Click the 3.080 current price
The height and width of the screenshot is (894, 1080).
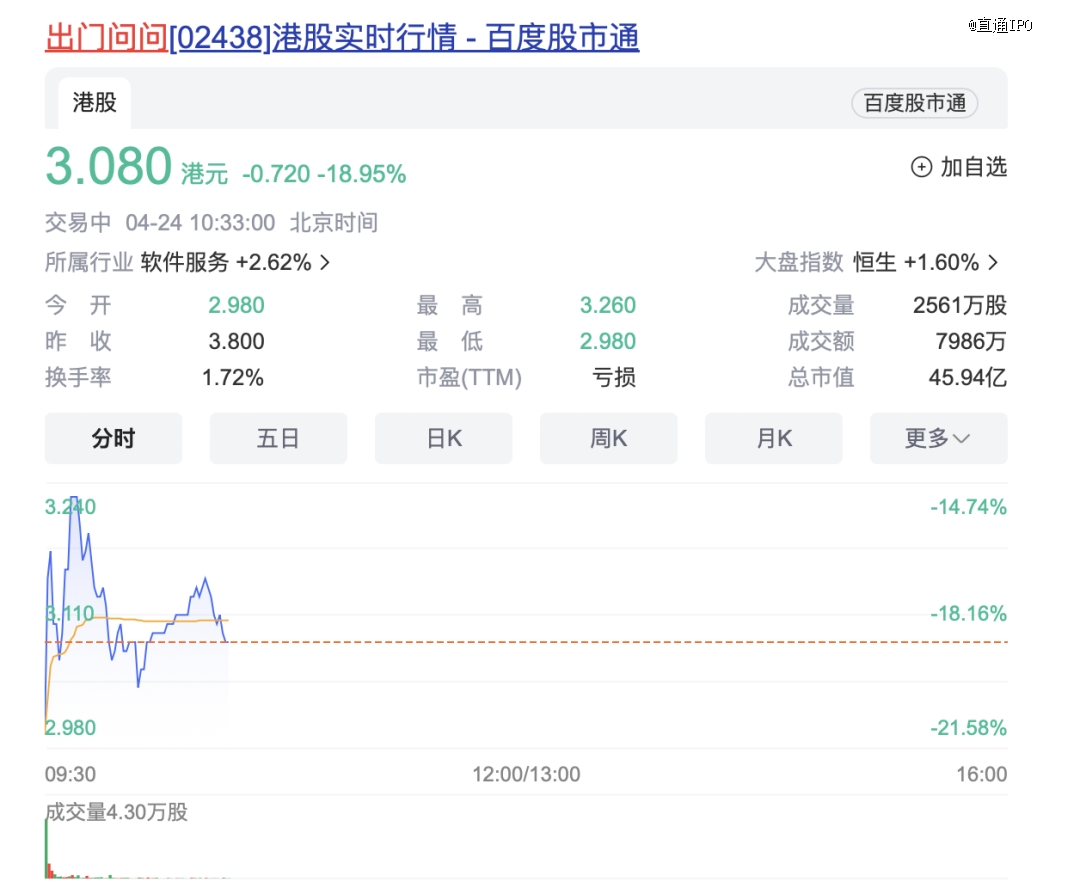pyautogui.click(x=109, y=167)
